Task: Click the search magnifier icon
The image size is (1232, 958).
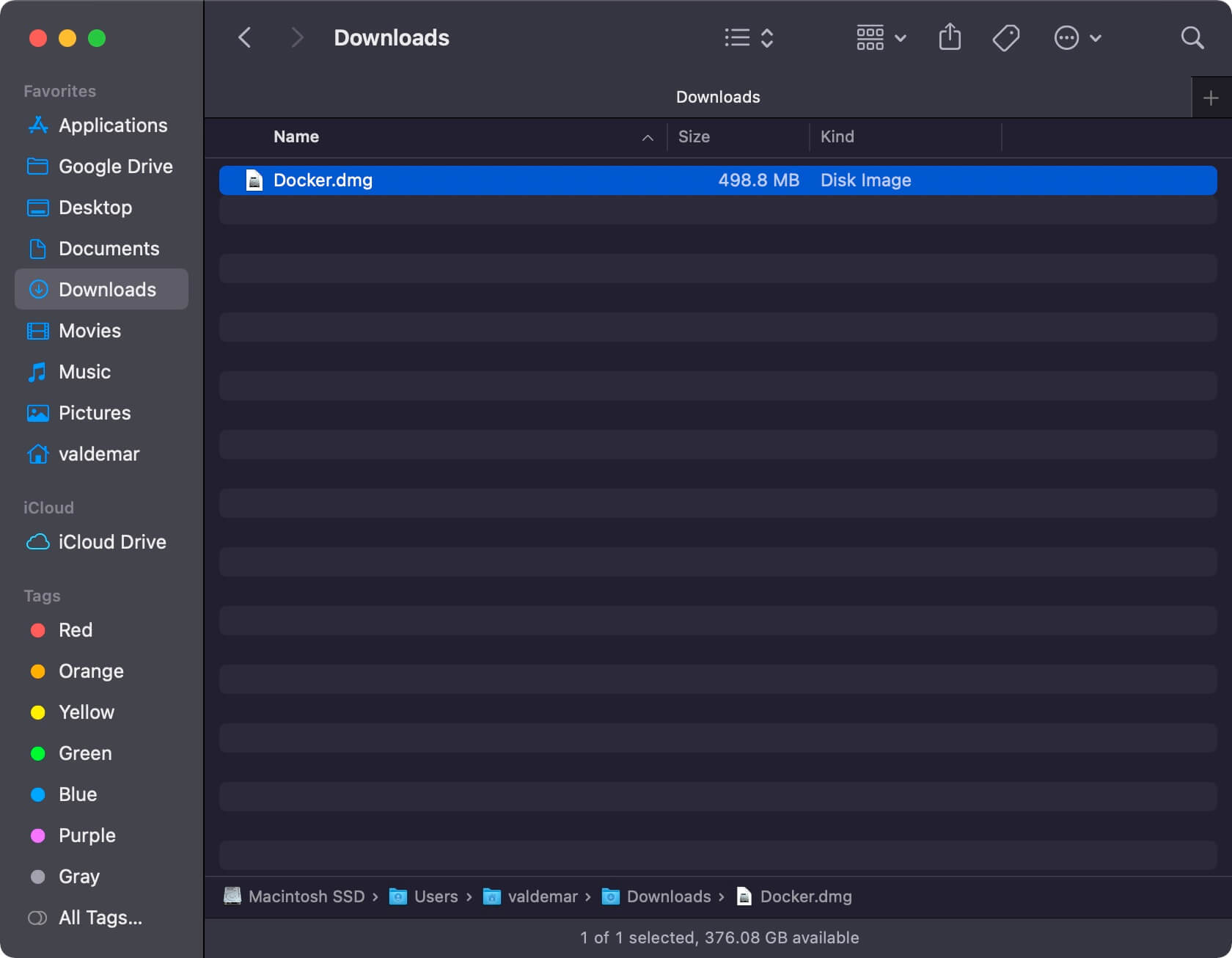Action: [1192, 37]
